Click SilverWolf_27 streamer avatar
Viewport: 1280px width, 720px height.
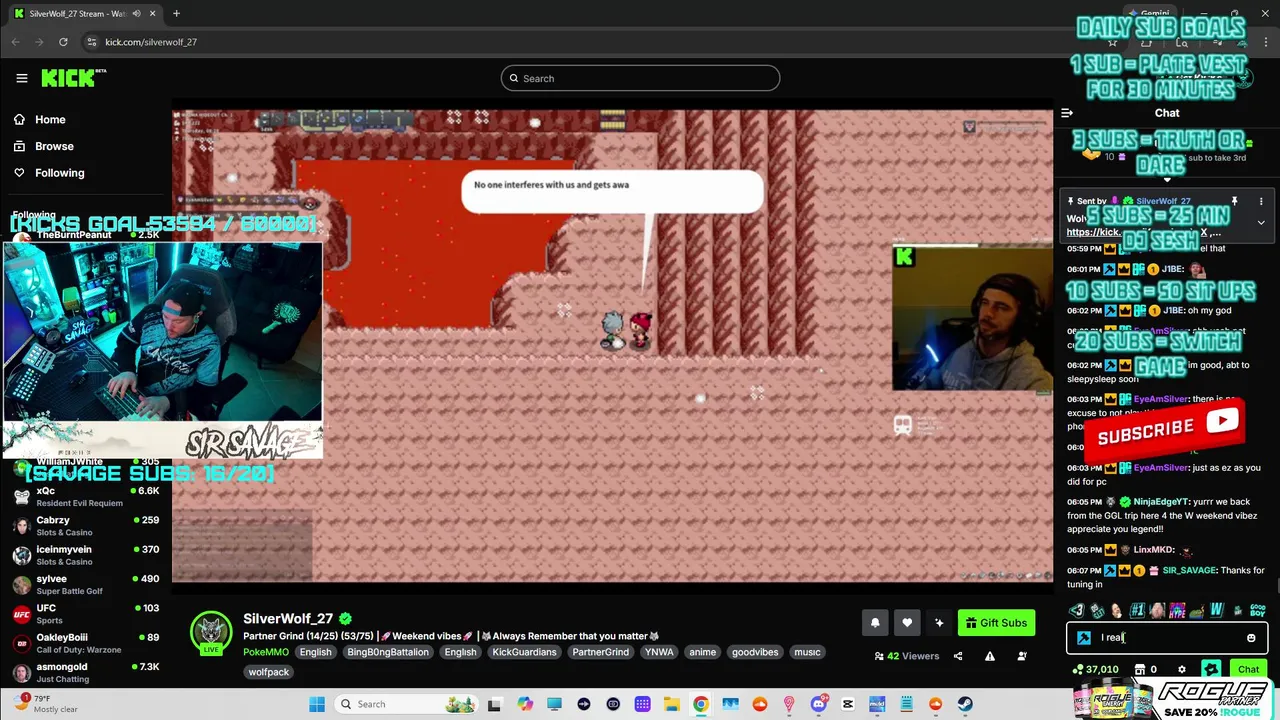click(211, 633)
